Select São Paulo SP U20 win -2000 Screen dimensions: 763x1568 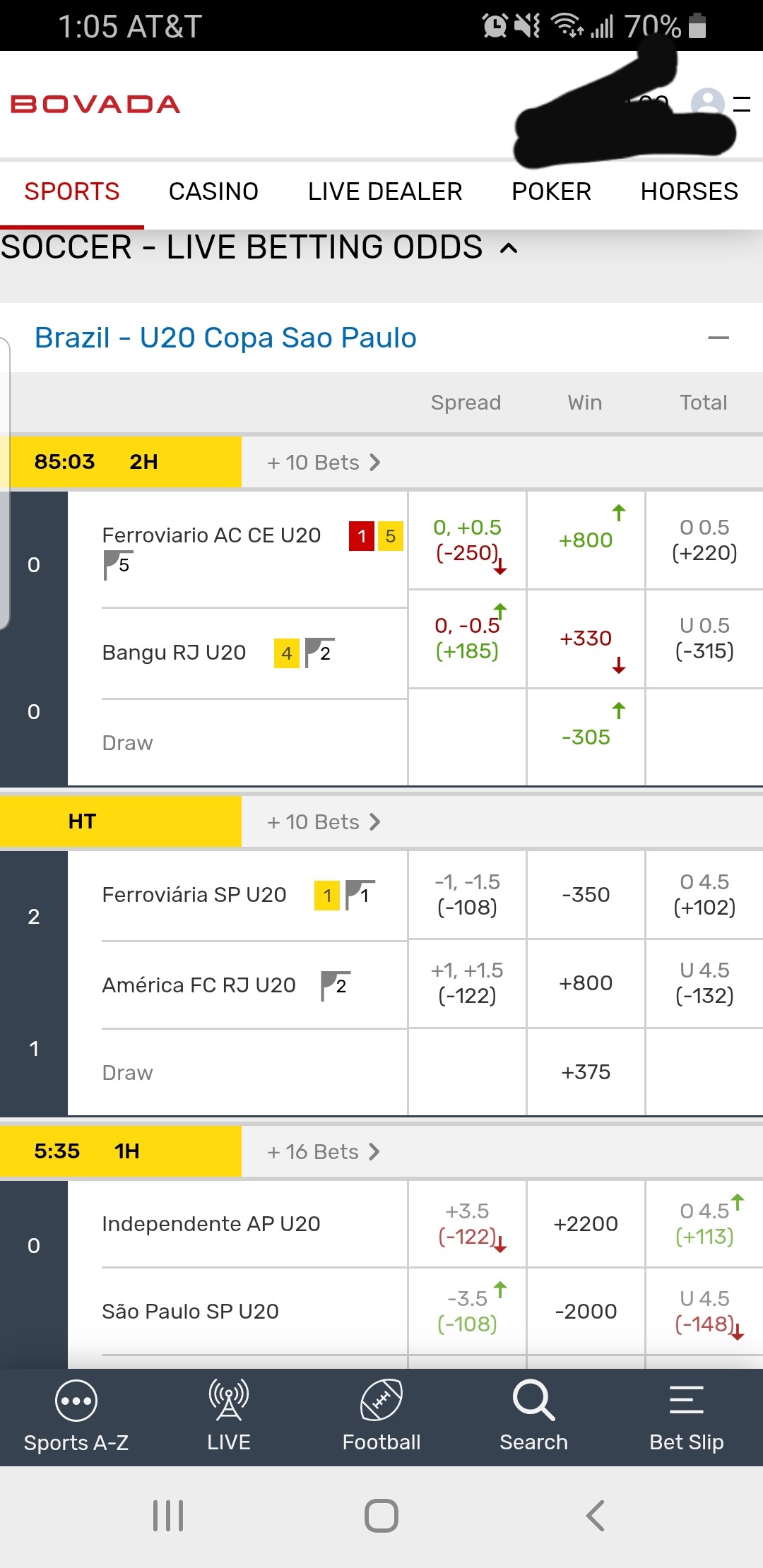tap(586, 1312)
